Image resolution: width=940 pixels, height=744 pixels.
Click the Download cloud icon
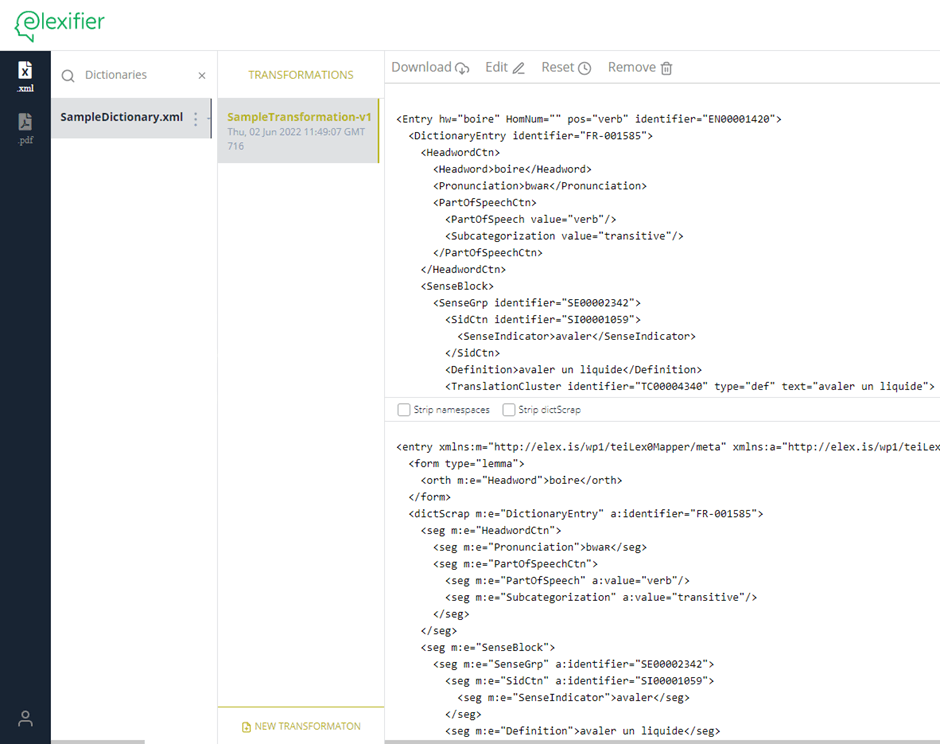click(x=462, y=68)
